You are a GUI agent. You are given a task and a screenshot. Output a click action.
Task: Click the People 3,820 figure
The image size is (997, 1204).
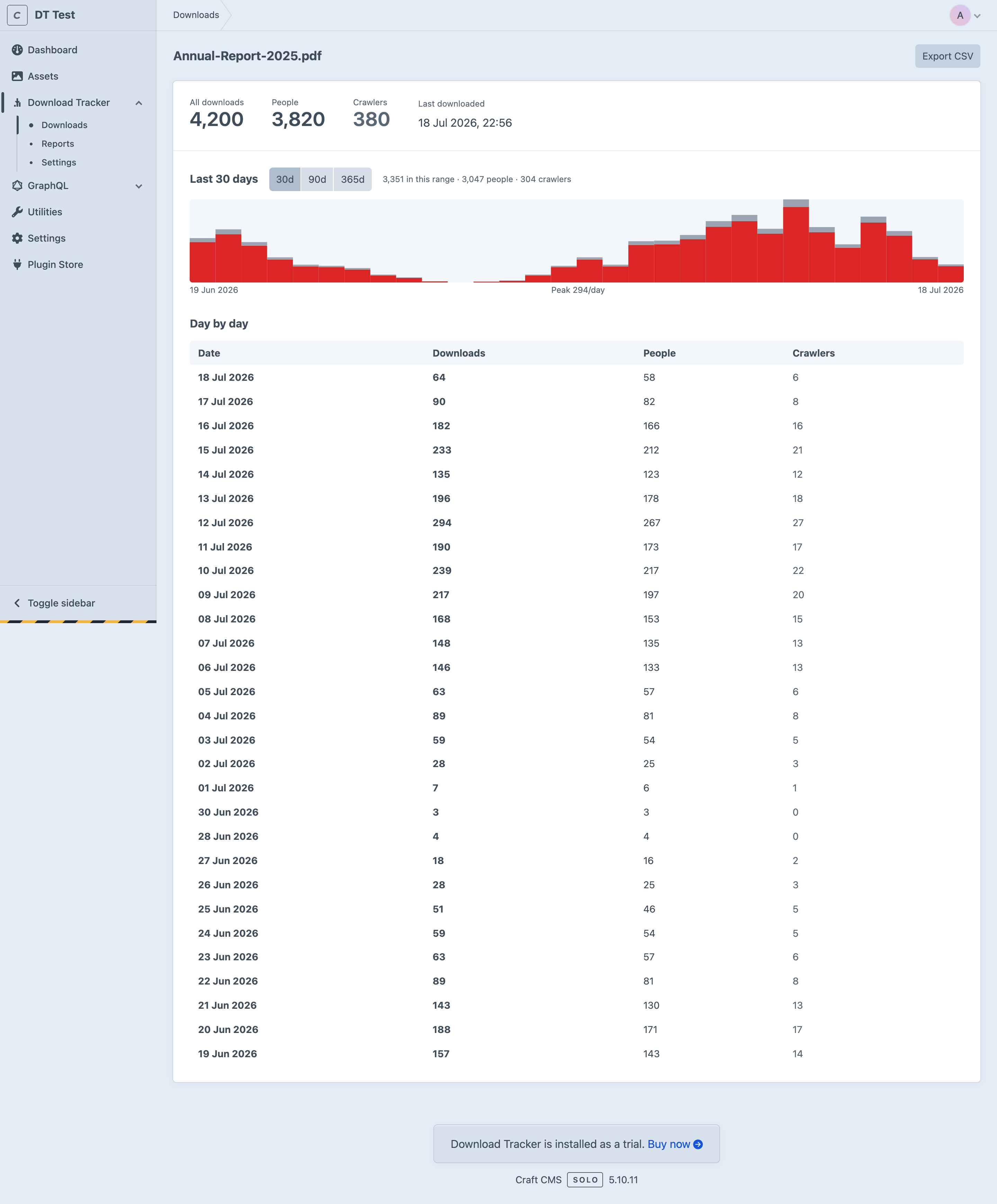[298, 119]
